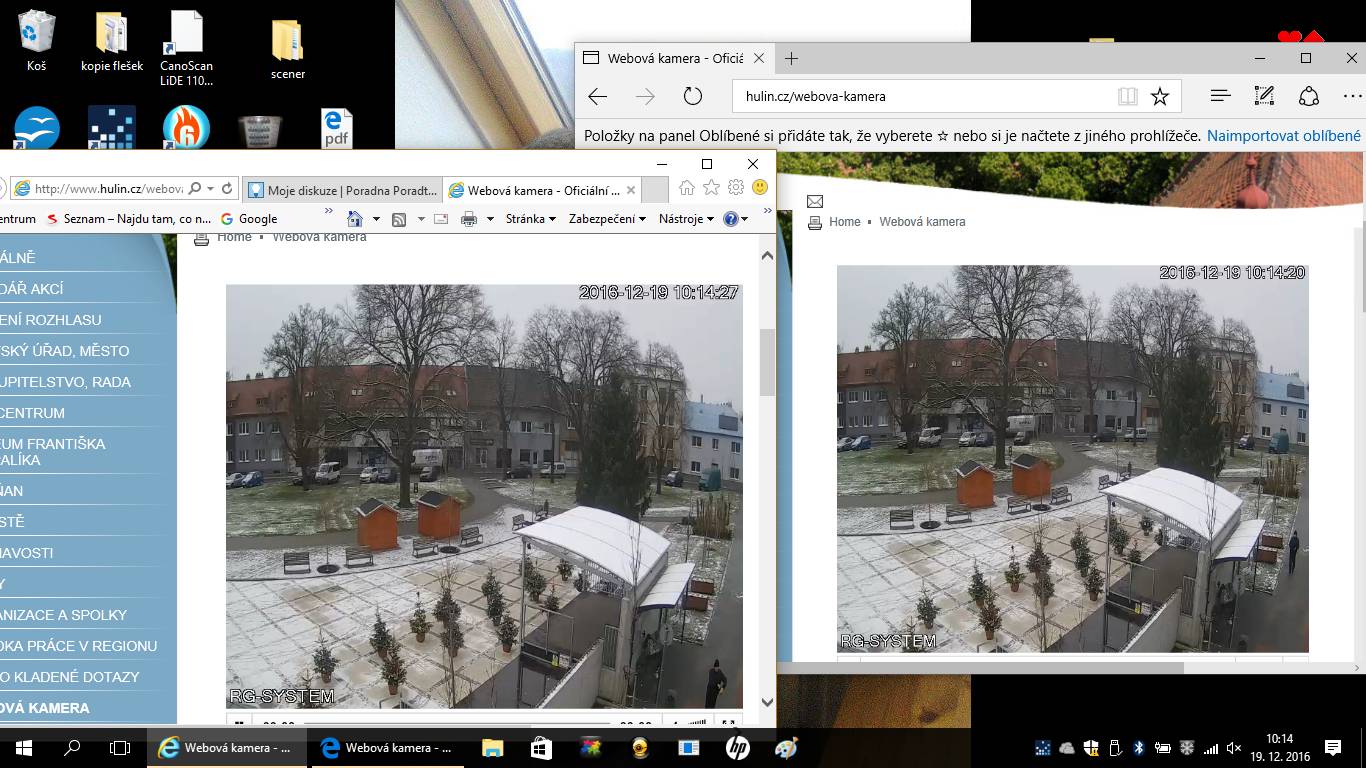1366x768 pixels.
Task: Click the video seek bar in IE
Action: click(x=456, y=722)
